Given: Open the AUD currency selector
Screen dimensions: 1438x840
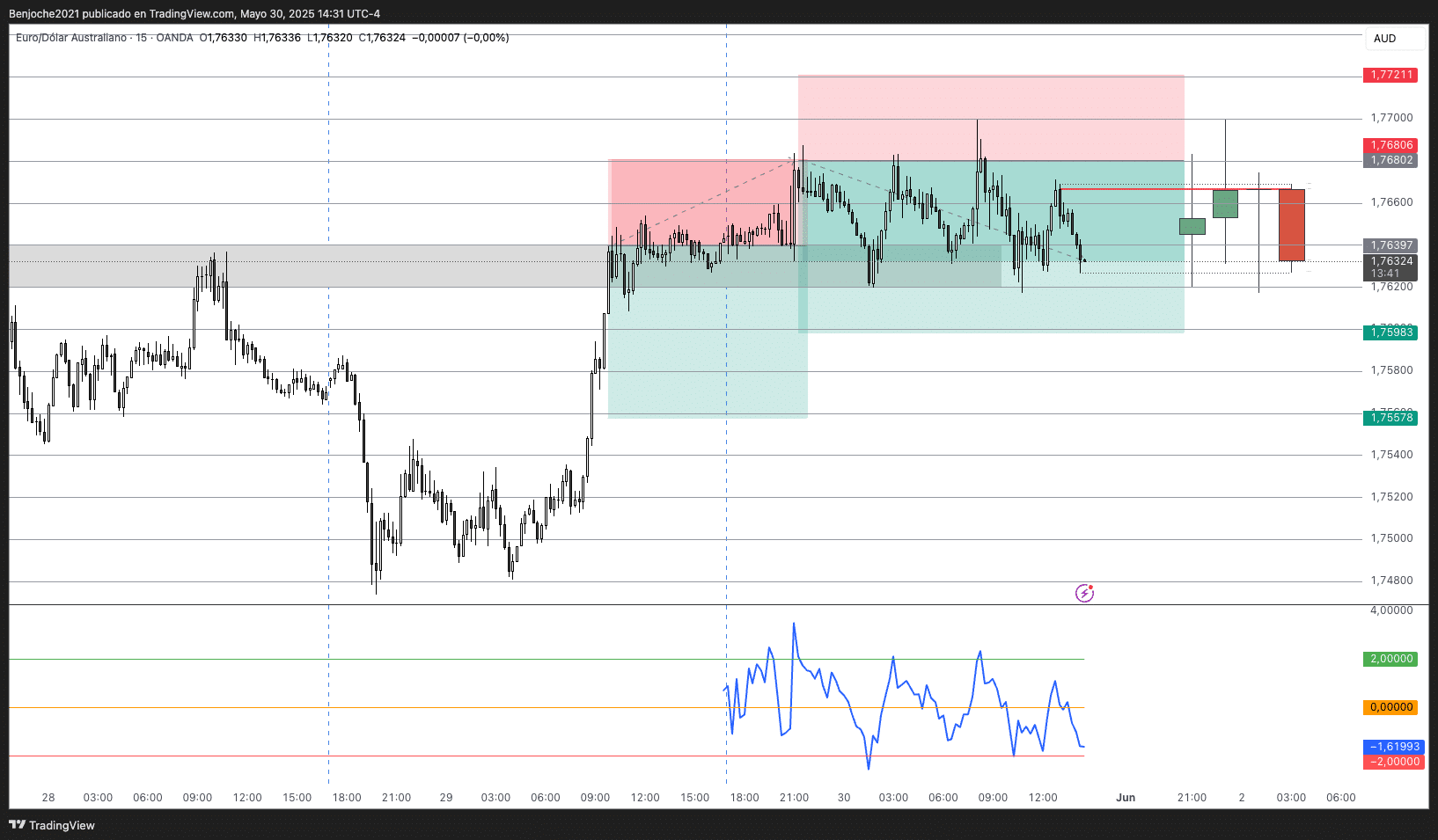Looking at the screenshot, I should point(1395,39).
